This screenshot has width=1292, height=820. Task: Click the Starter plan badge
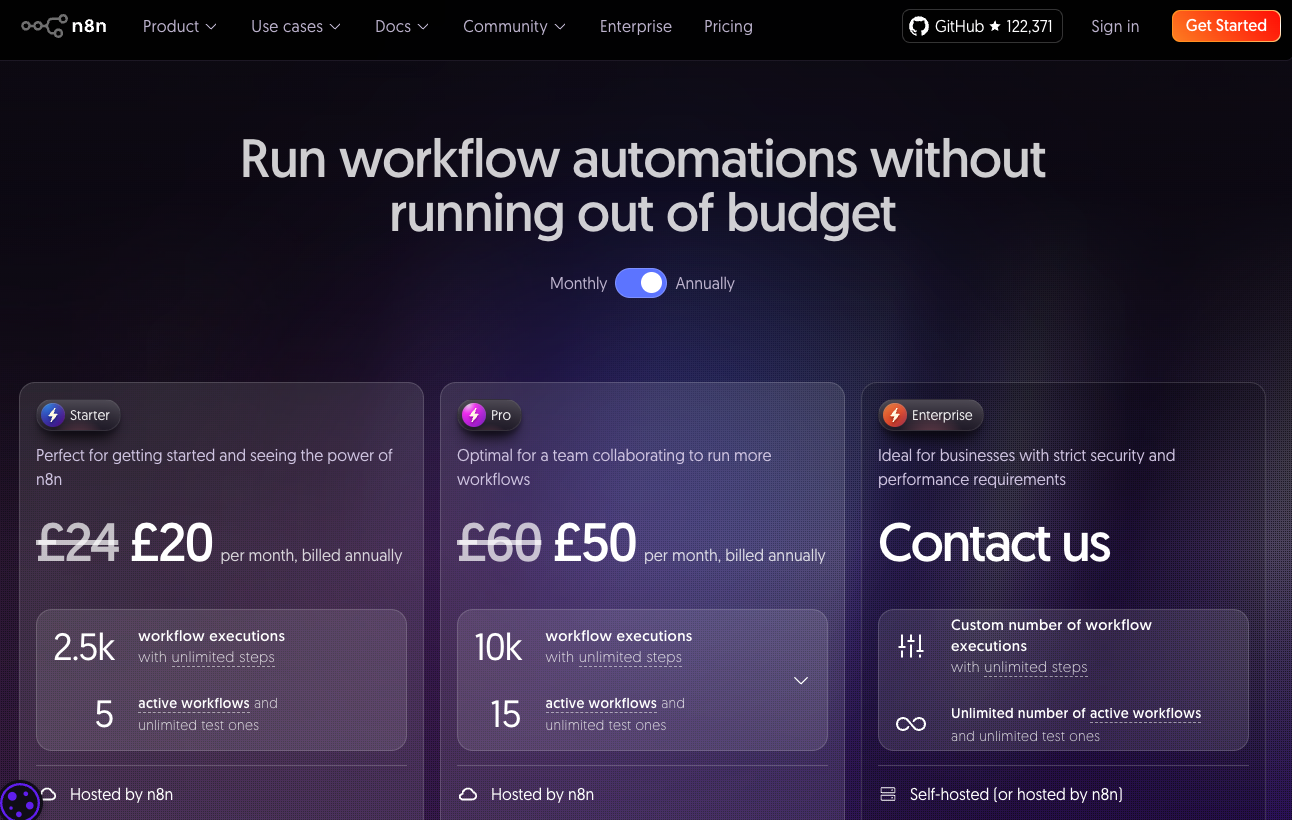point(78,415)
